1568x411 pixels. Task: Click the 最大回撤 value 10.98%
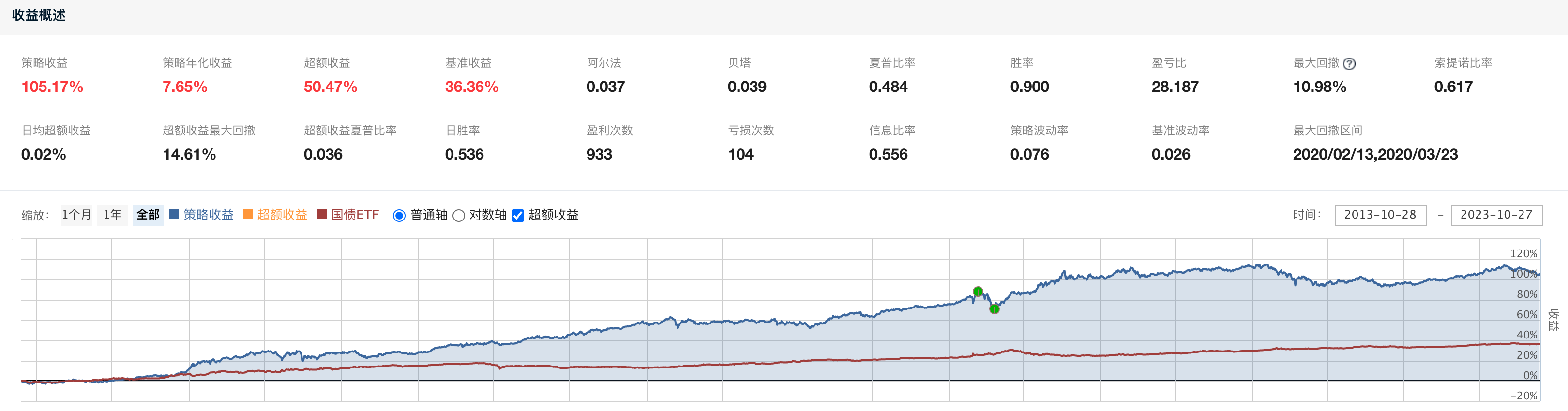pyautogui.click(x=1320, y=87)
